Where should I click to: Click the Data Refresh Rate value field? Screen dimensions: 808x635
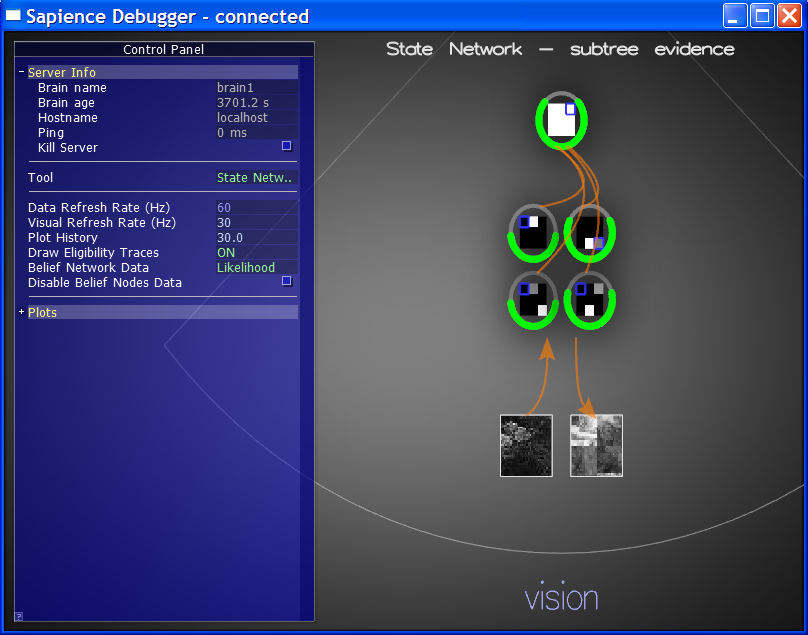click(x=256, y=208)
